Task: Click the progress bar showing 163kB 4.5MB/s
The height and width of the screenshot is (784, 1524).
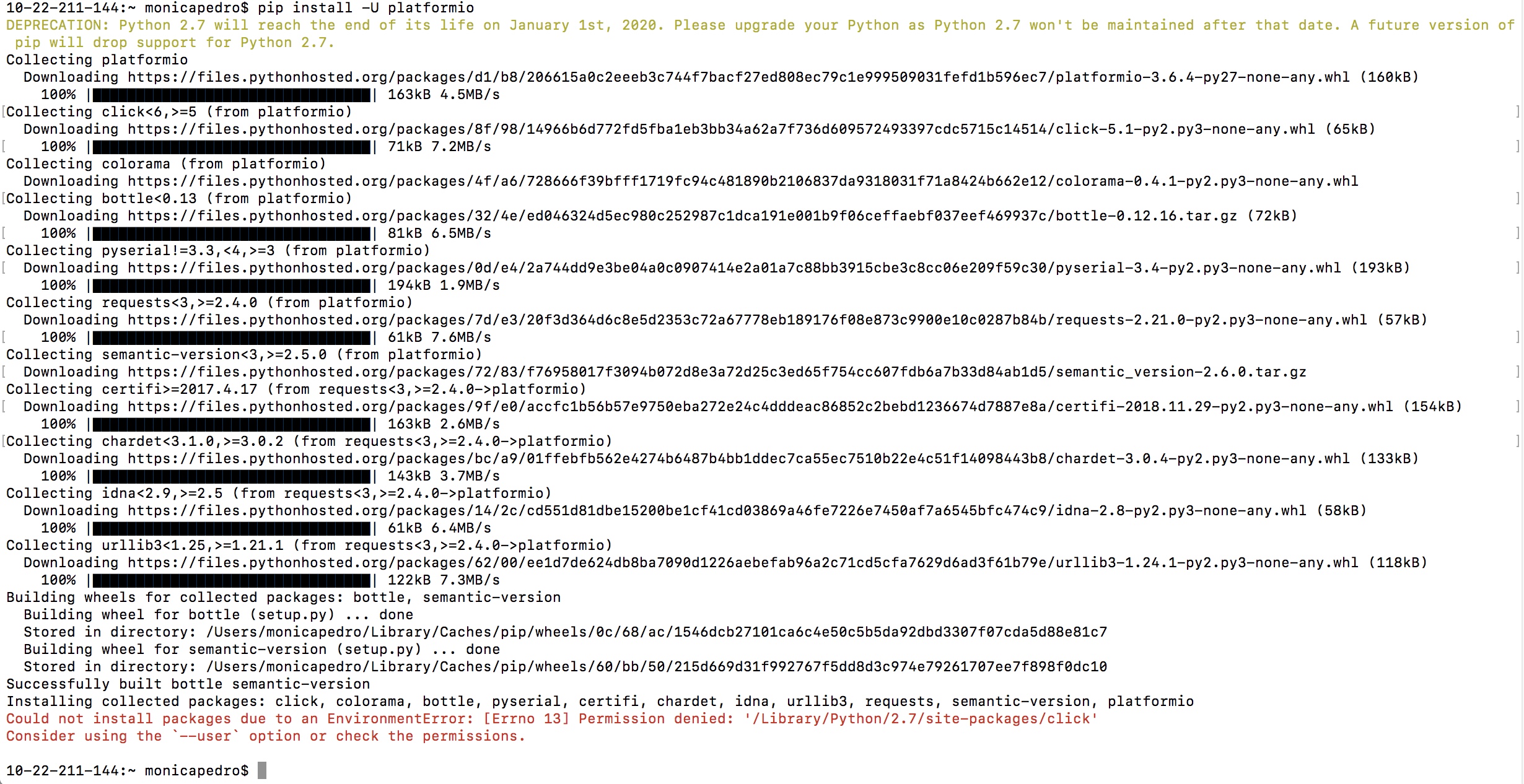Action: tap(232, 95)
